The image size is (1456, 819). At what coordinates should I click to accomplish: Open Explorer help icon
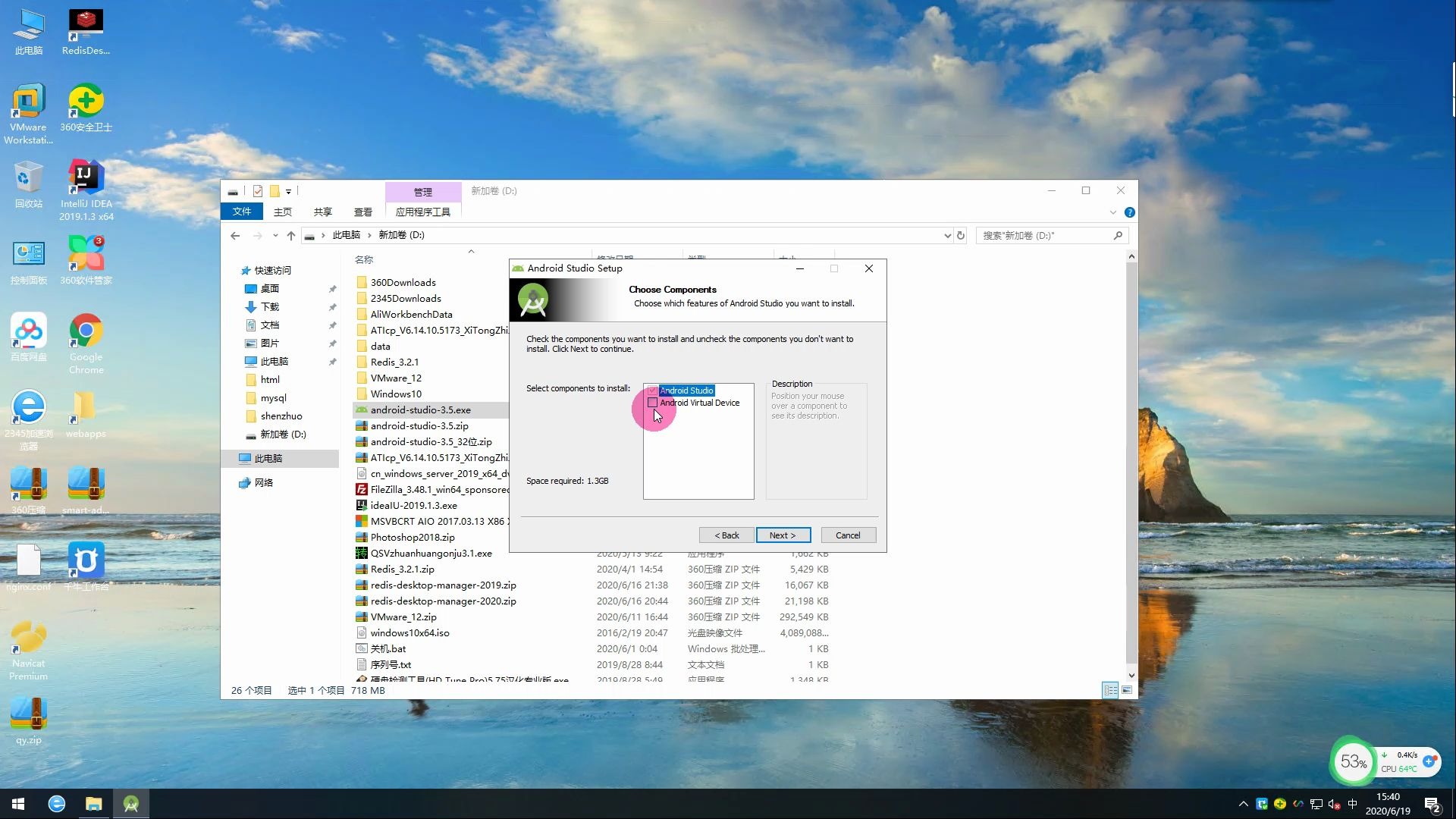coord(1129,212)
